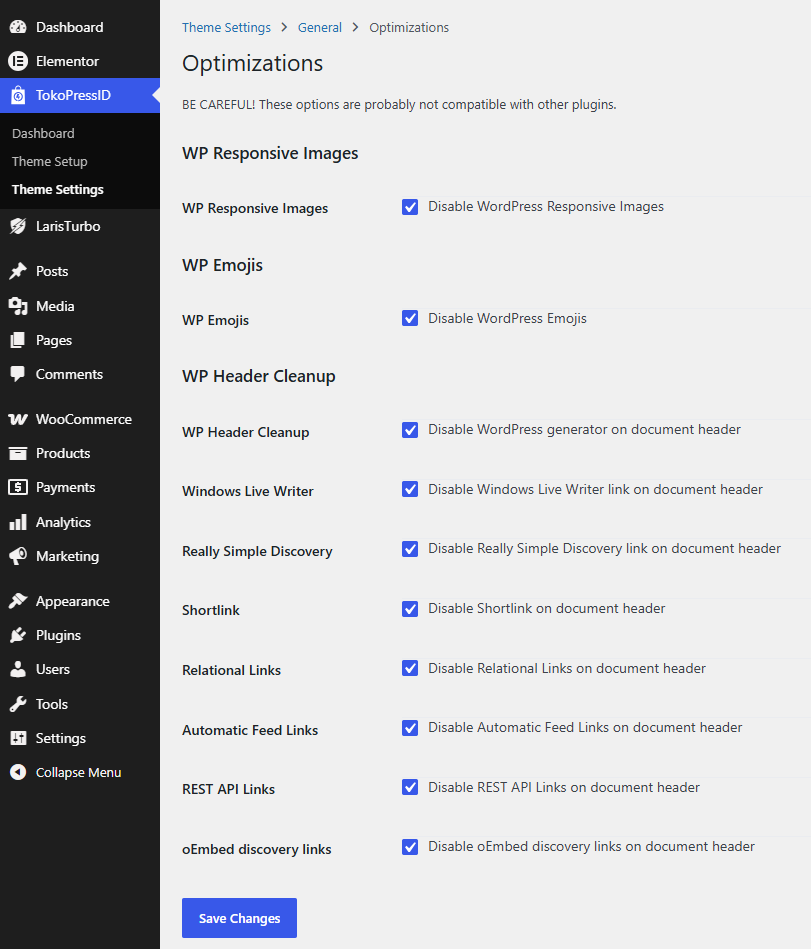811x949 pixels.
Task: Click the Dashboard gauge icon in sidebar
Action: [18, 27]
